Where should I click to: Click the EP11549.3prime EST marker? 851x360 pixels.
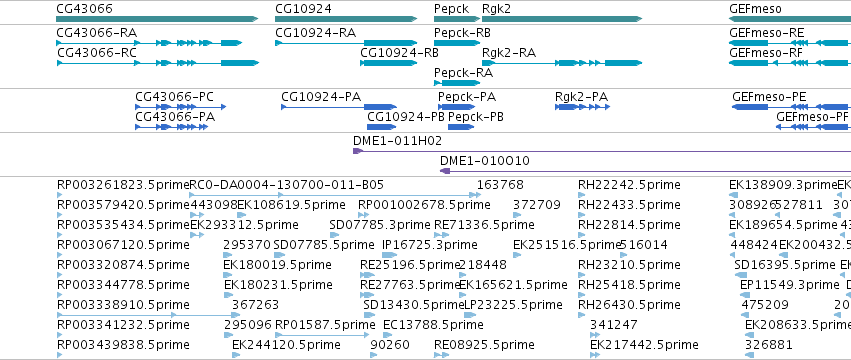[745, 295]
